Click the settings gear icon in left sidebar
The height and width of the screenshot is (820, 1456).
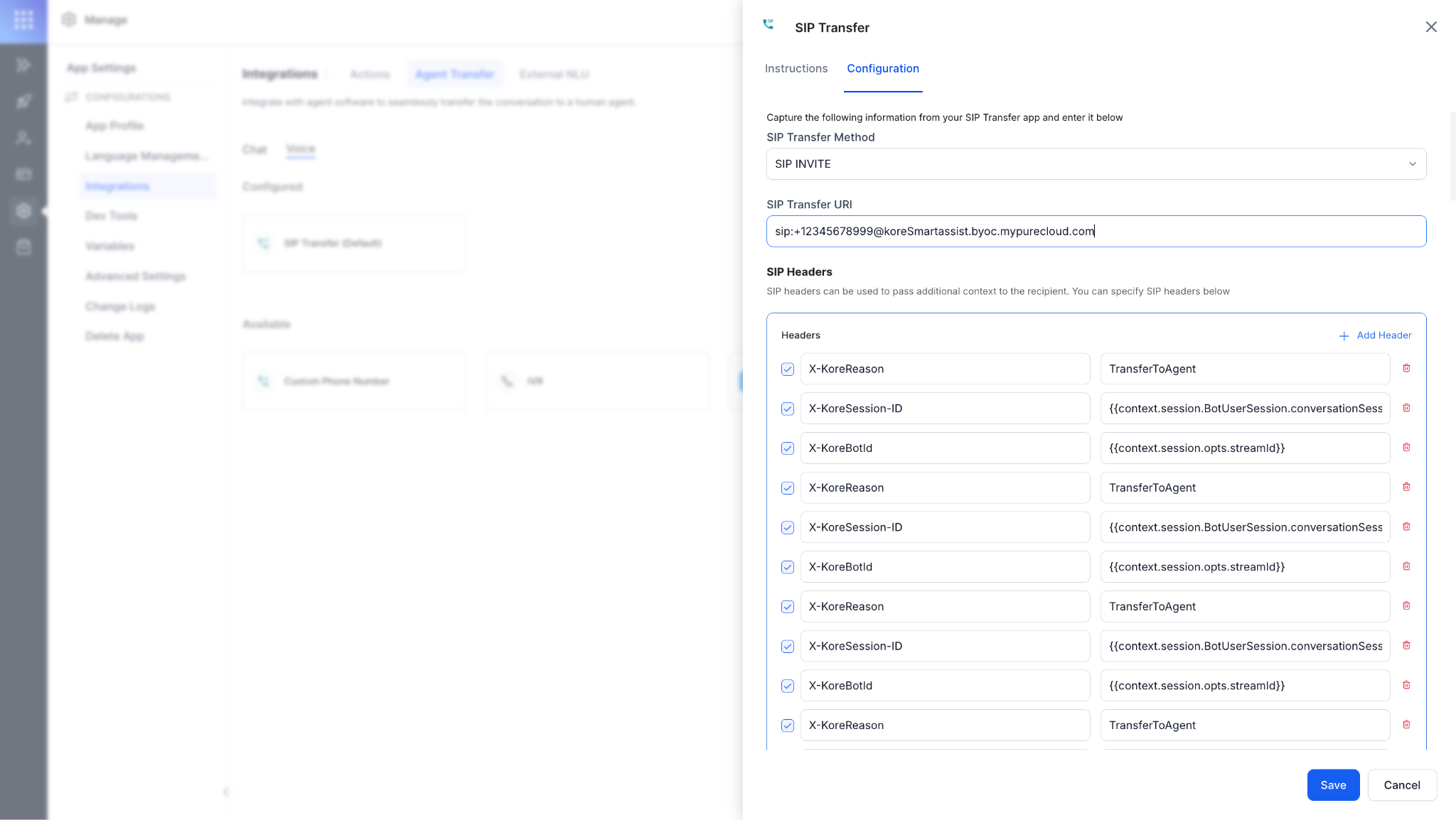click(x=23, y=211)
